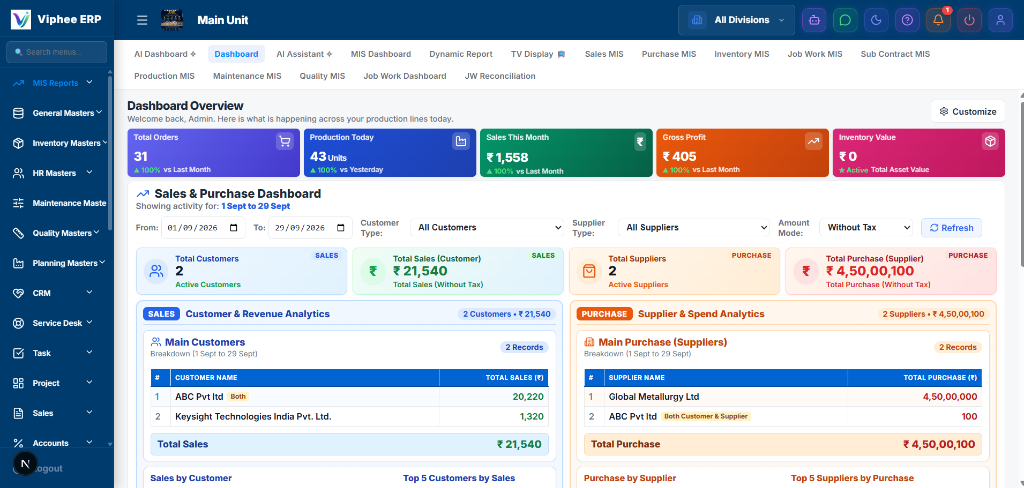Image resolution: width=1024 pixels, height=488 pixels.
Task: Open the JW Reconciliation tab
Action: click(x=500, y=76)
